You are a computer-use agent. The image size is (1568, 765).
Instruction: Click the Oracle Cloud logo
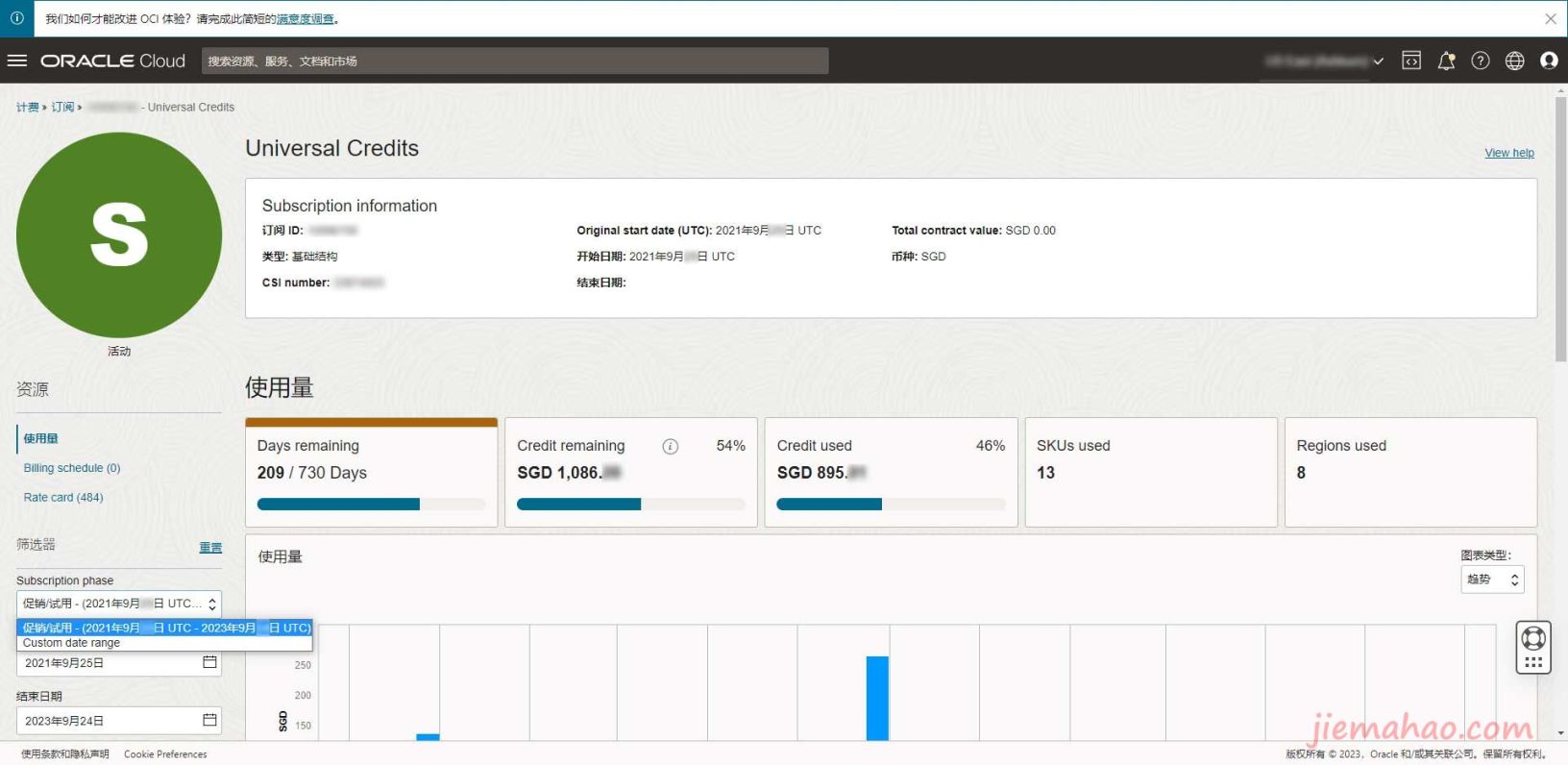point(112,61)
